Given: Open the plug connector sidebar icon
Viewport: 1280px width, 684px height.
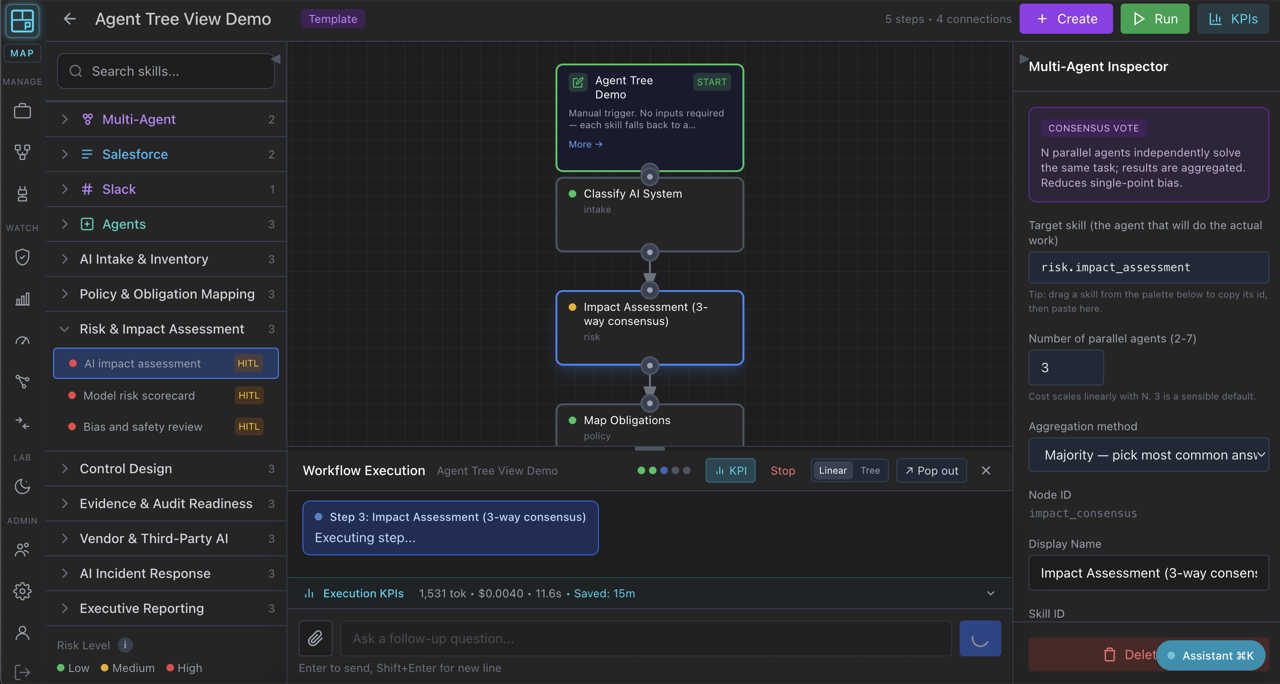Looking at the screenshot, I should (x=22, y=193).
